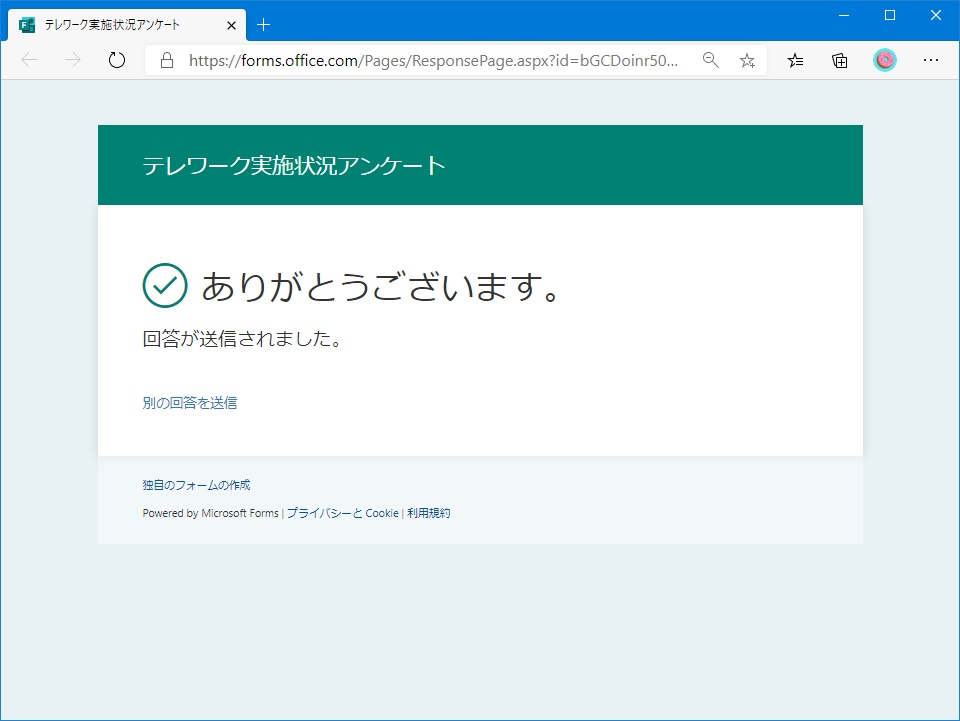The width and height of the screenshot is (960, 721).
Task: Open 利用規約 link
Action: [x=429, y=513]
